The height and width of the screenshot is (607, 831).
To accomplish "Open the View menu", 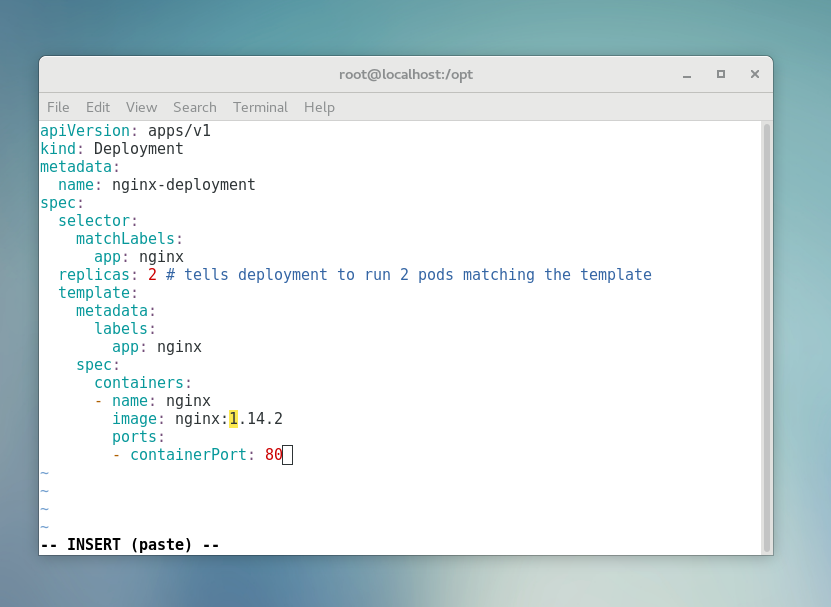I will (x=141, y=107).
